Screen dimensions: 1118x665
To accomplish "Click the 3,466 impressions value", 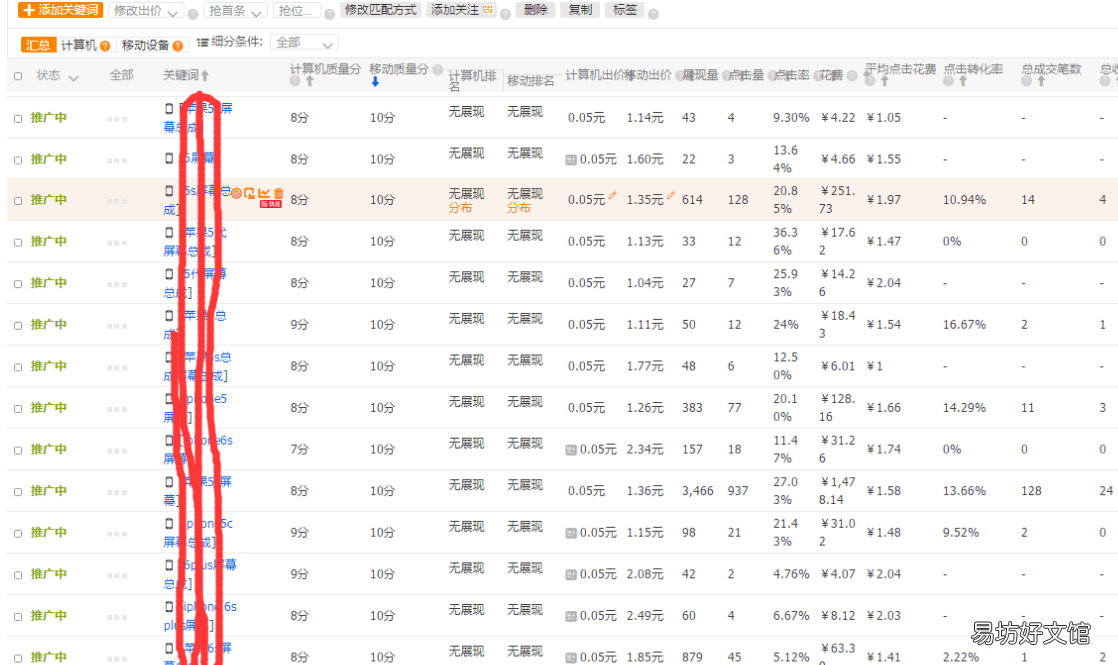I will pos(697,491).
